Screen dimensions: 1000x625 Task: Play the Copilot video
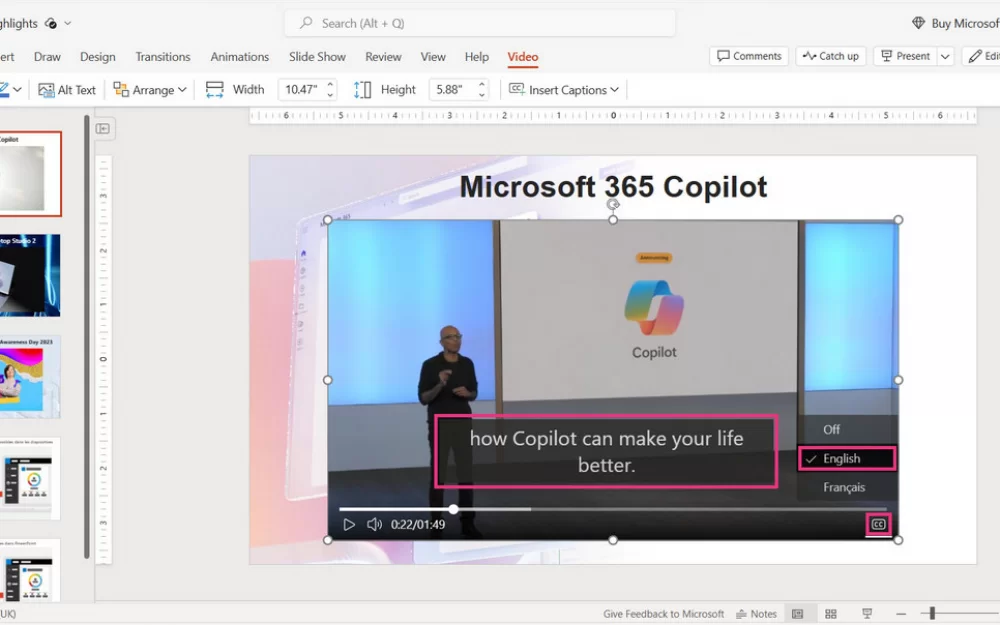click(x=348, y=525)
